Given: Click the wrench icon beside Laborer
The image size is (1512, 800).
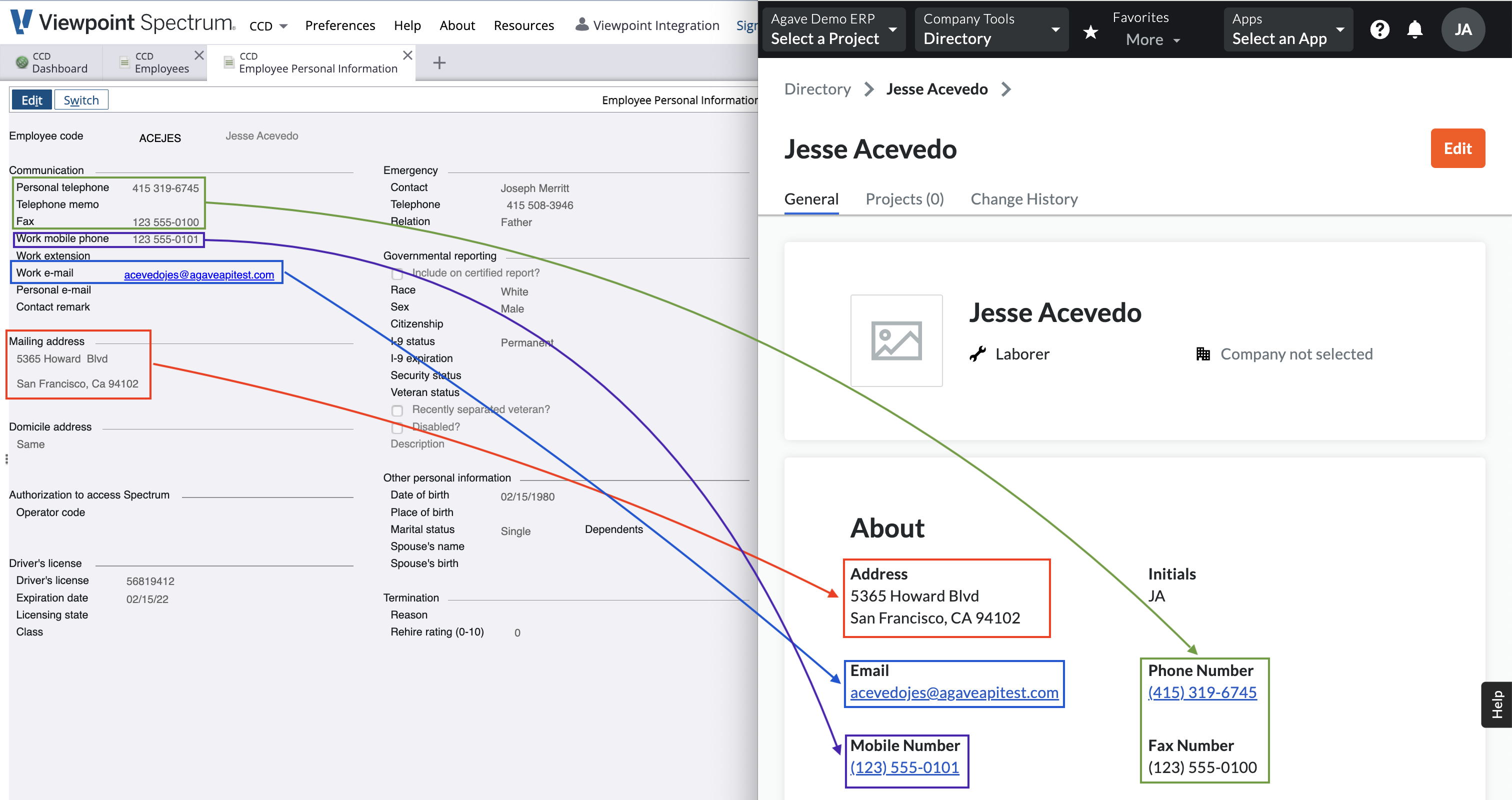Looking at the screenshot, I should (x=977, y=354).
